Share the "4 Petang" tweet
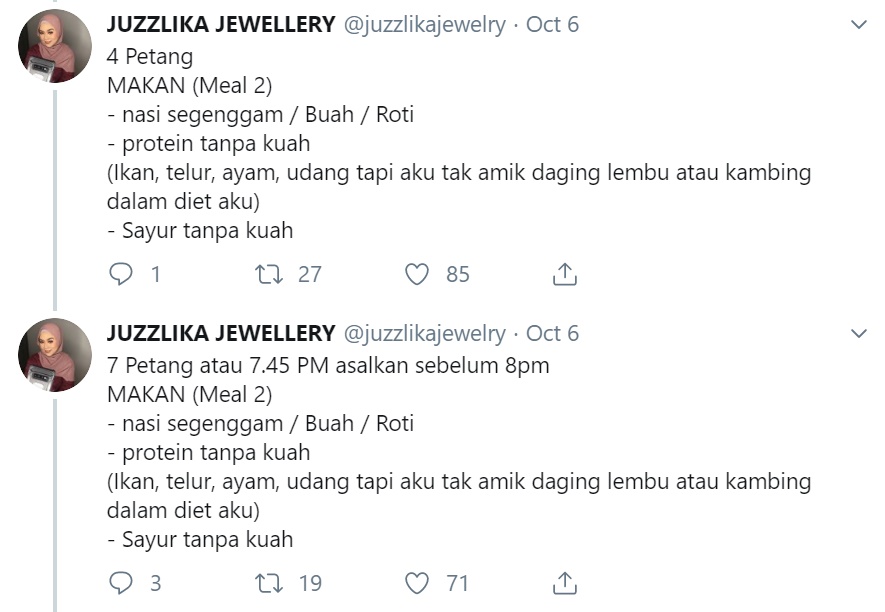Viewport: 885px width, 612px height. [x=564, y=273]
